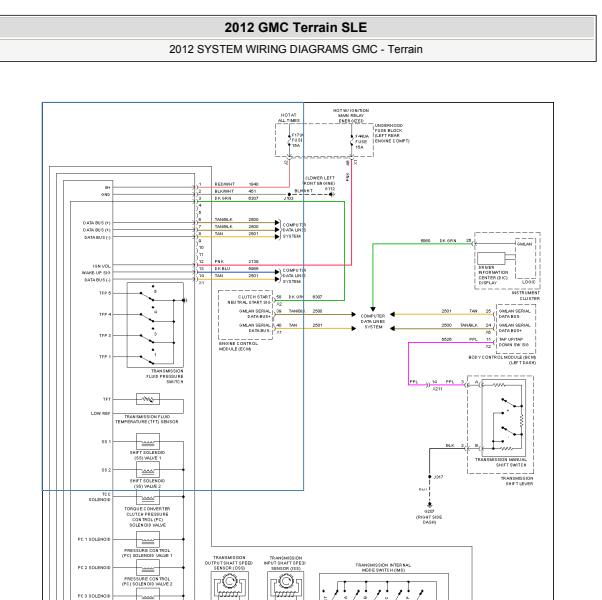The image size is (602, 600).
Task: Click the 'J317' splice label
Action: [x=438, y=477]
